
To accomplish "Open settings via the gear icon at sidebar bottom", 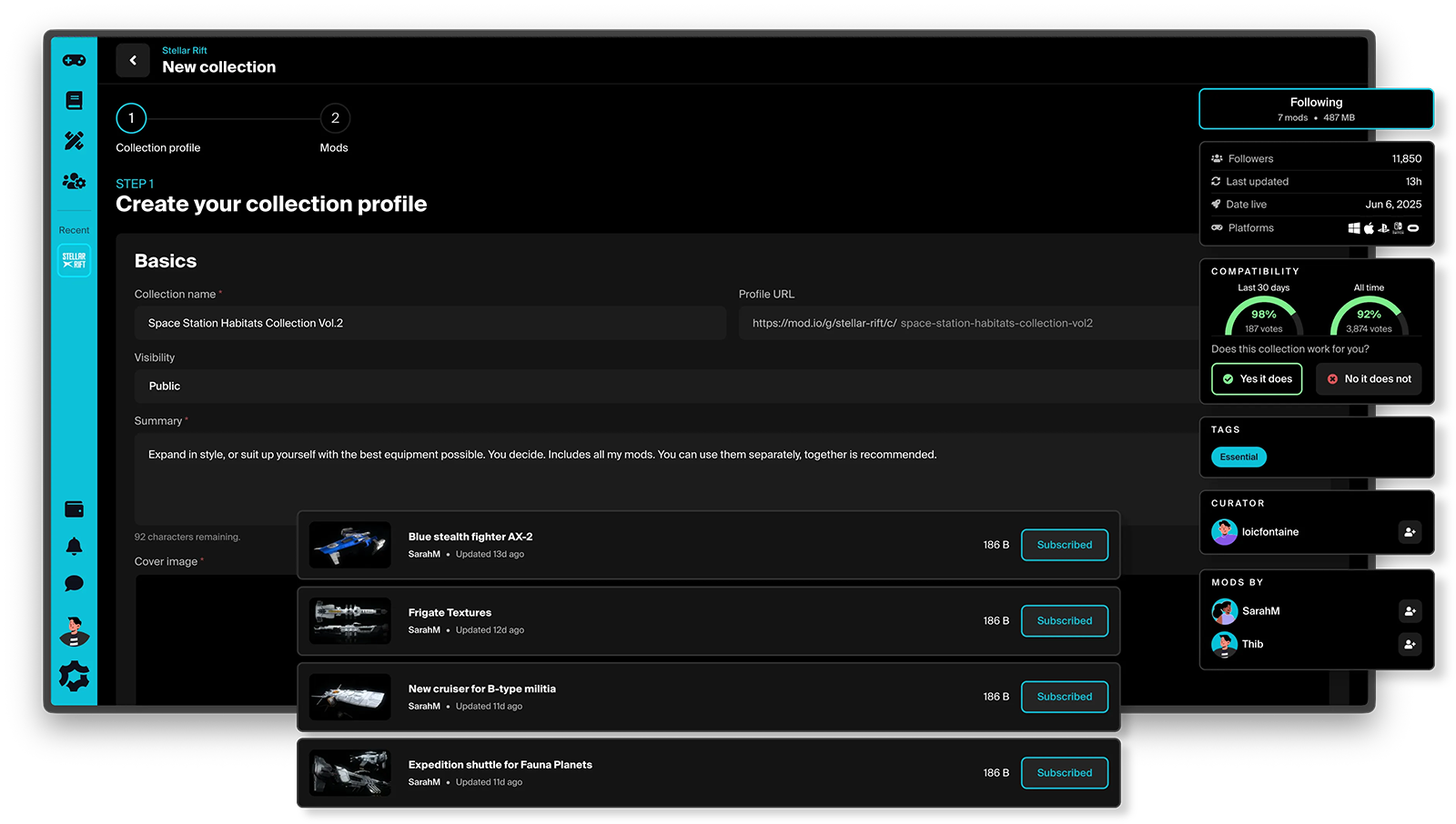I will tap(74, 675).
